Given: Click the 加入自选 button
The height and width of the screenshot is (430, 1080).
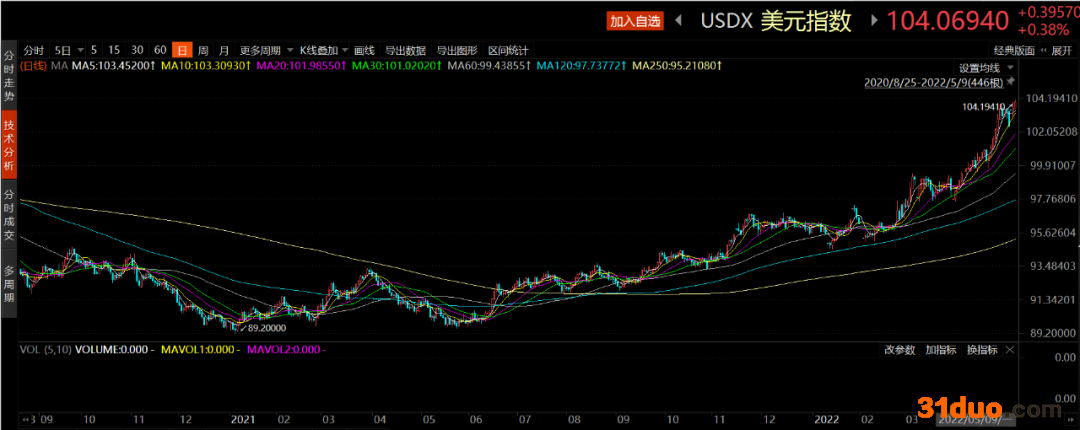Looking at the screenshot, I should pyautogui.click(x=635, y=20).
